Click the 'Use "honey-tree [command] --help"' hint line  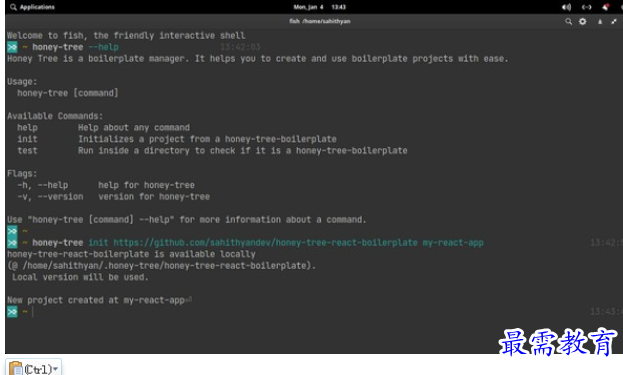pos(186,220)
